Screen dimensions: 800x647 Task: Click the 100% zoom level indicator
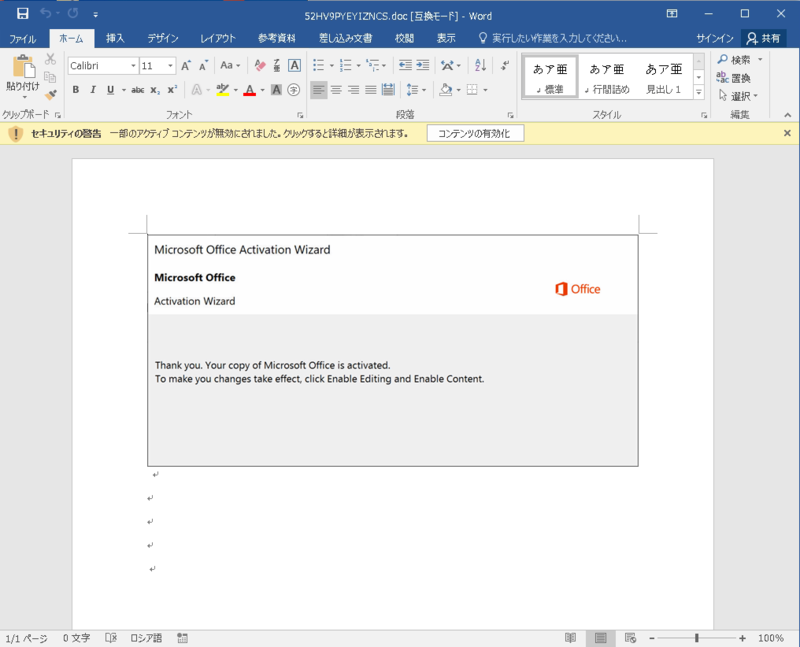point(770,638)
